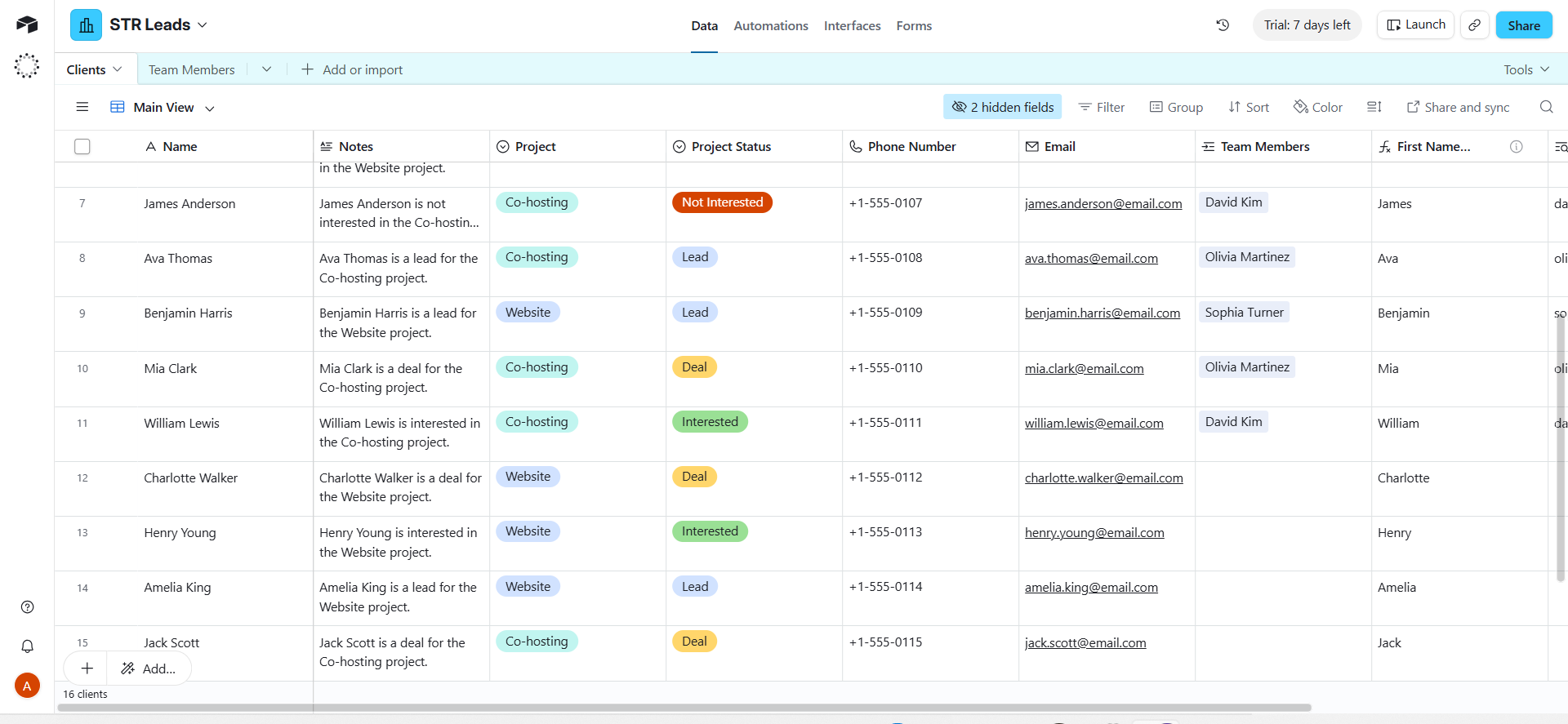Click the Not Interested status tag
The height and width of the screenshot is (724, 1568).
point(722,202)
